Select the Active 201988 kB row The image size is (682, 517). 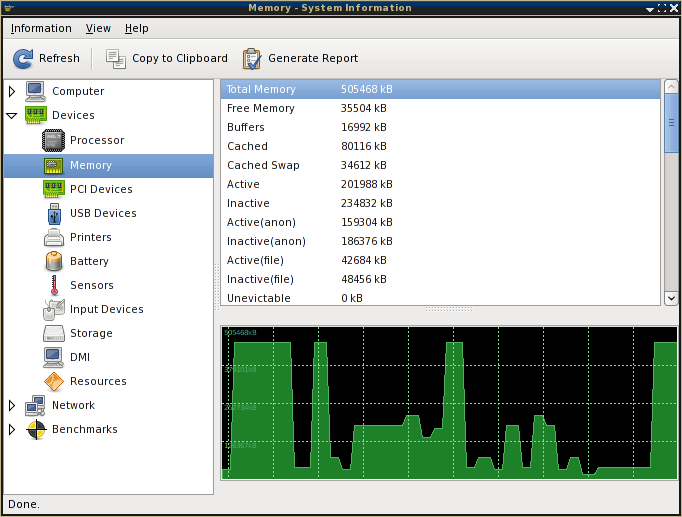click(441, 184)
